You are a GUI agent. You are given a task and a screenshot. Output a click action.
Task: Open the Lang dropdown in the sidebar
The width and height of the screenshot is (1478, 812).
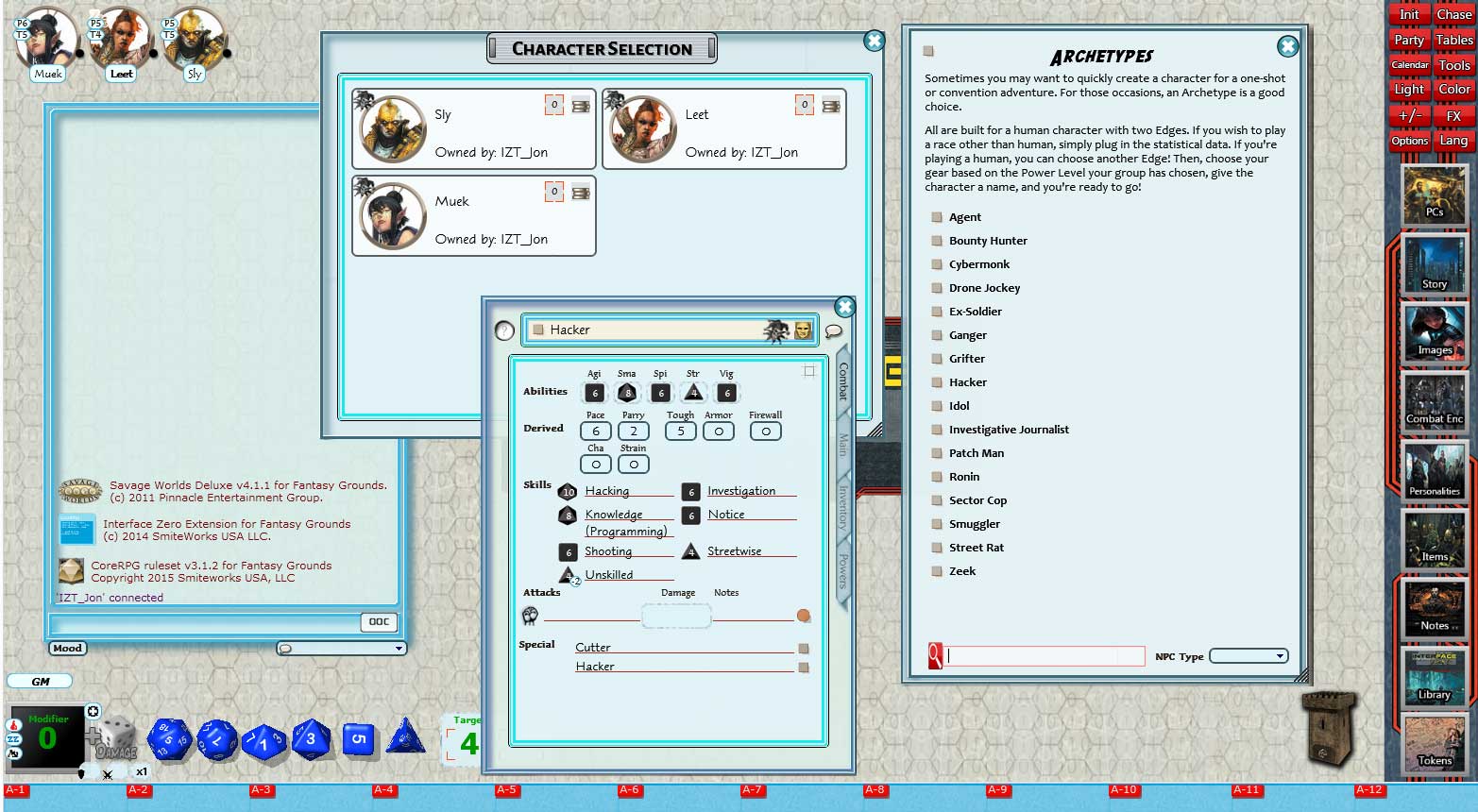click(x=1453, y=139)
